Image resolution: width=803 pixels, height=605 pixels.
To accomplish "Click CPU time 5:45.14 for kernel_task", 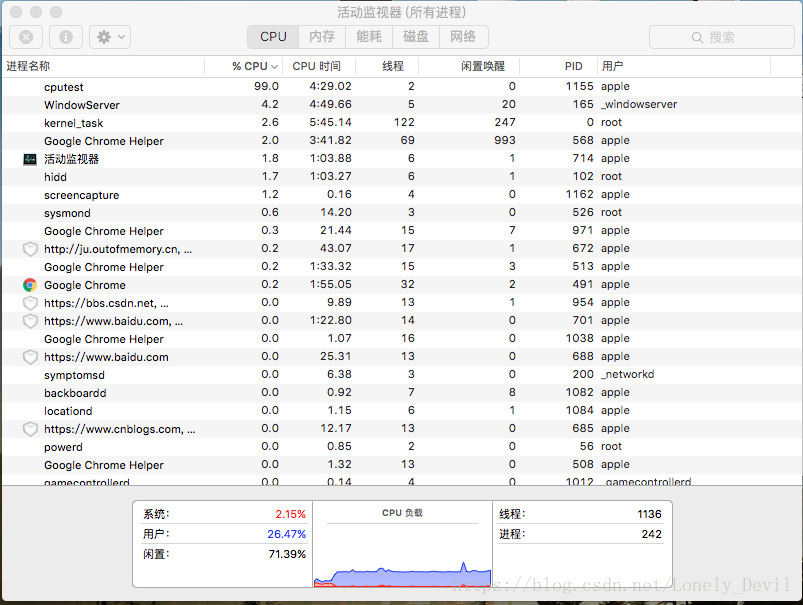I will (330, 122).
